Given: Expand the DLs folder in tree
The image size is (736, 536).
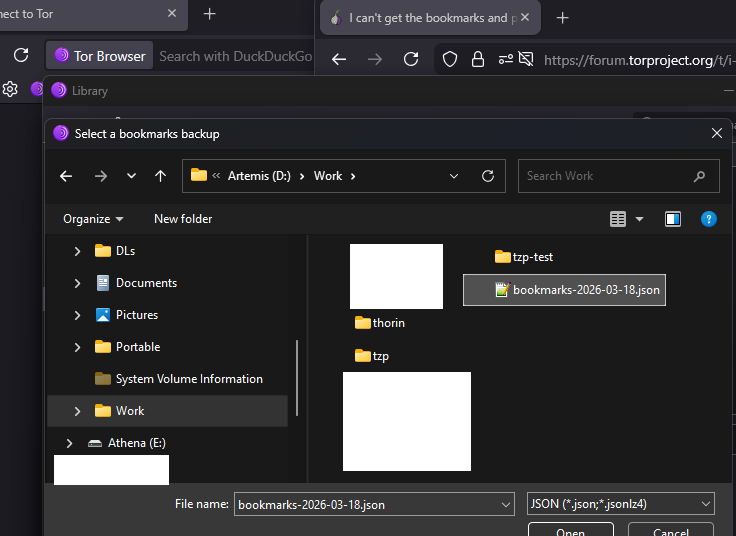Looking at the screenshot, I should tap(77, 251).
